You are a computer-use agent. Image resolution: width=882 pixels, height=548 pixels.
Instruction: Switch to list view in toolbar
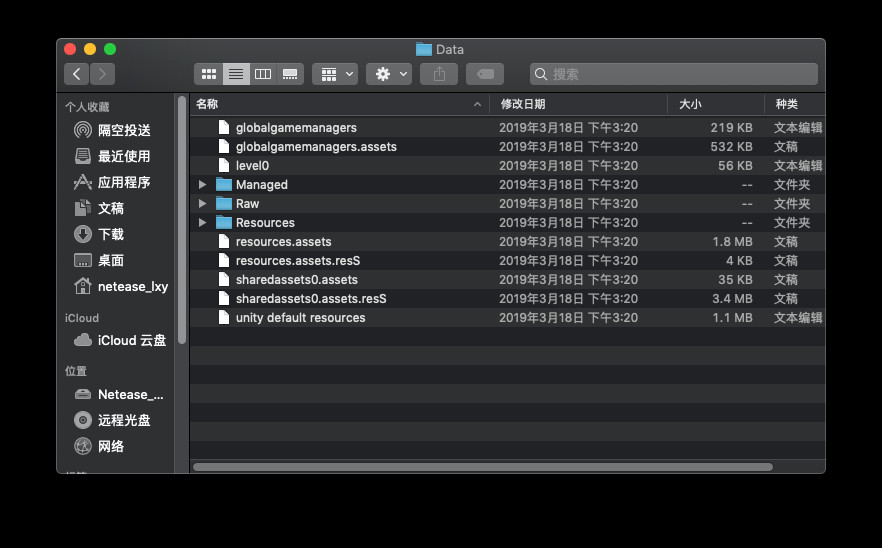click(x=236, y=74)
